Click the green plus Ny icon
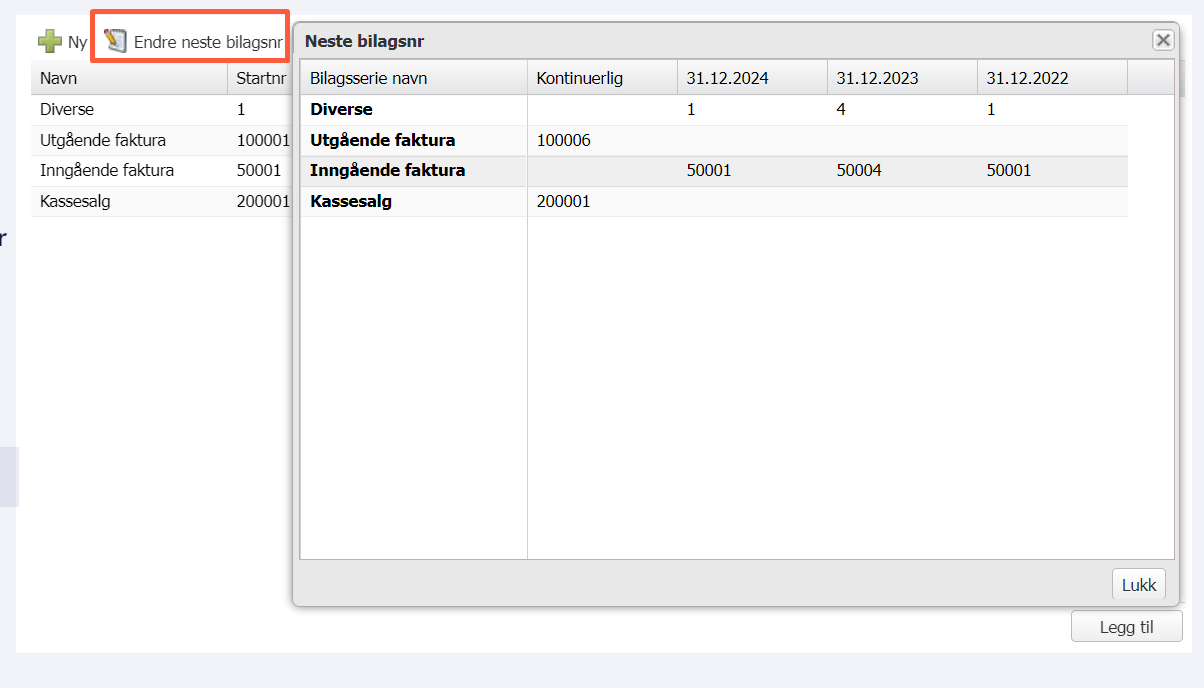This screenshot has width=1204, height=688. click(50, 42)
